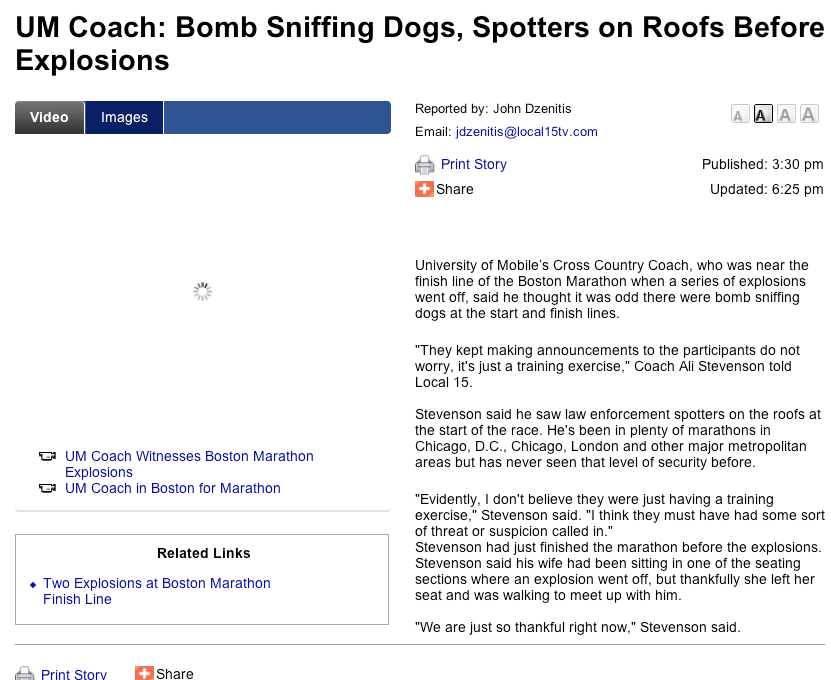Choose the third font size A option

786,114
